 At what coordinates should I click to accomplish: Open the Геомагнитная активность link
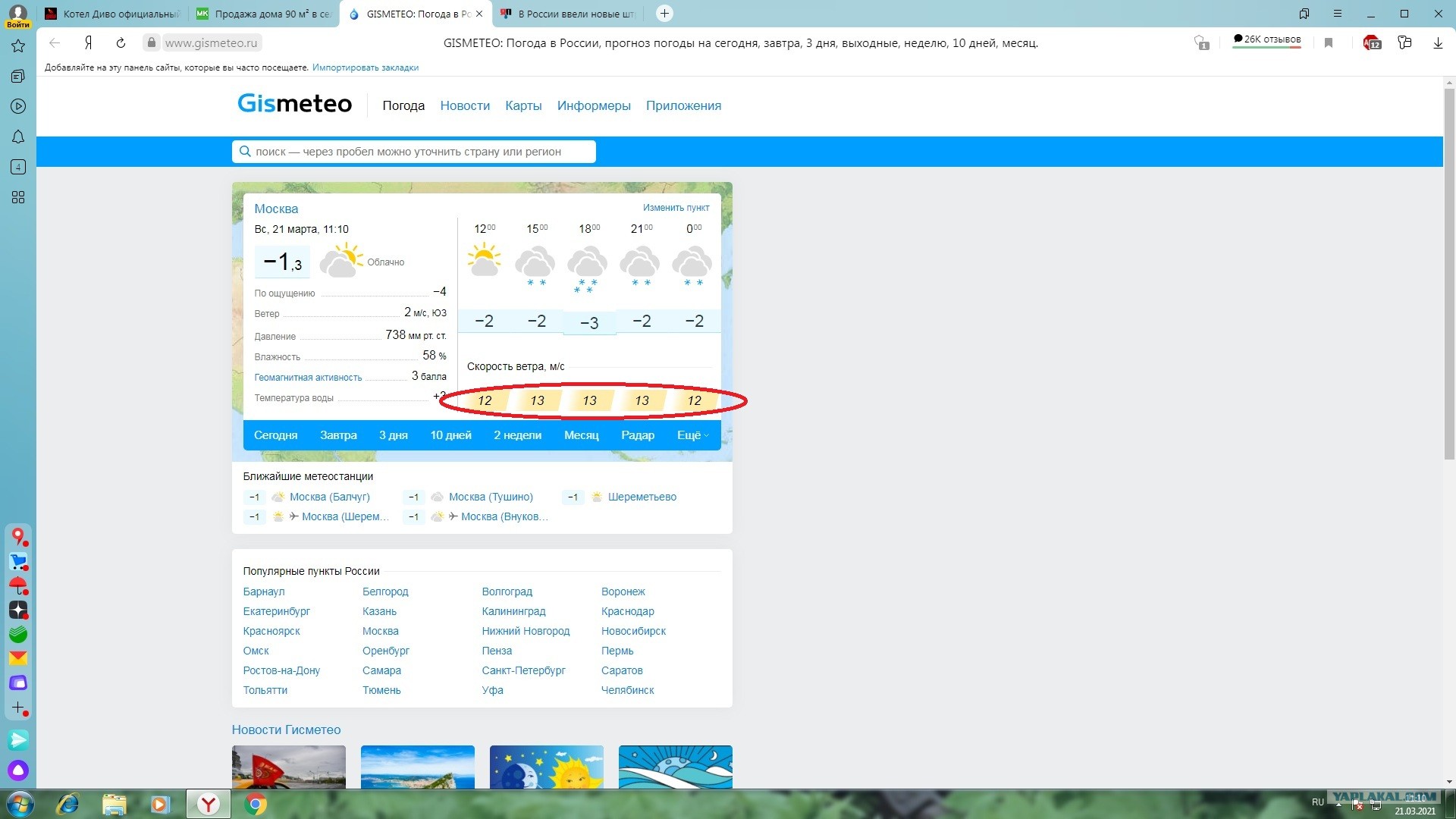[x=308, y=378]
